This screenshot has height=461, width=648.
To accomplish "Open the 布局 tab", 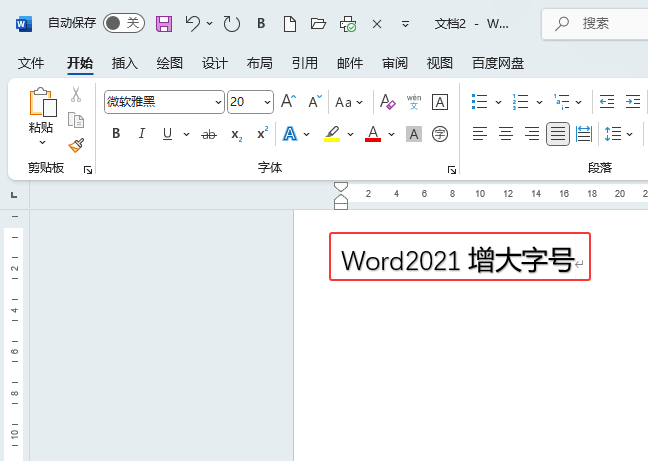I will tap(260, 63).
